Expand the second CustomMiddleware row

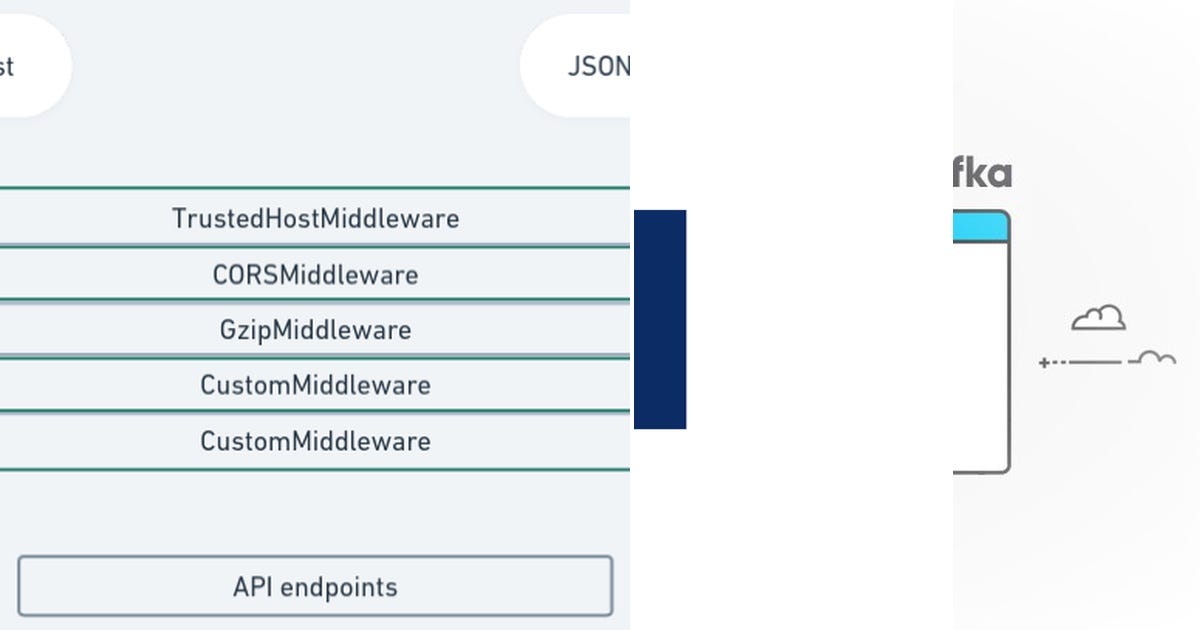(315, 441)
